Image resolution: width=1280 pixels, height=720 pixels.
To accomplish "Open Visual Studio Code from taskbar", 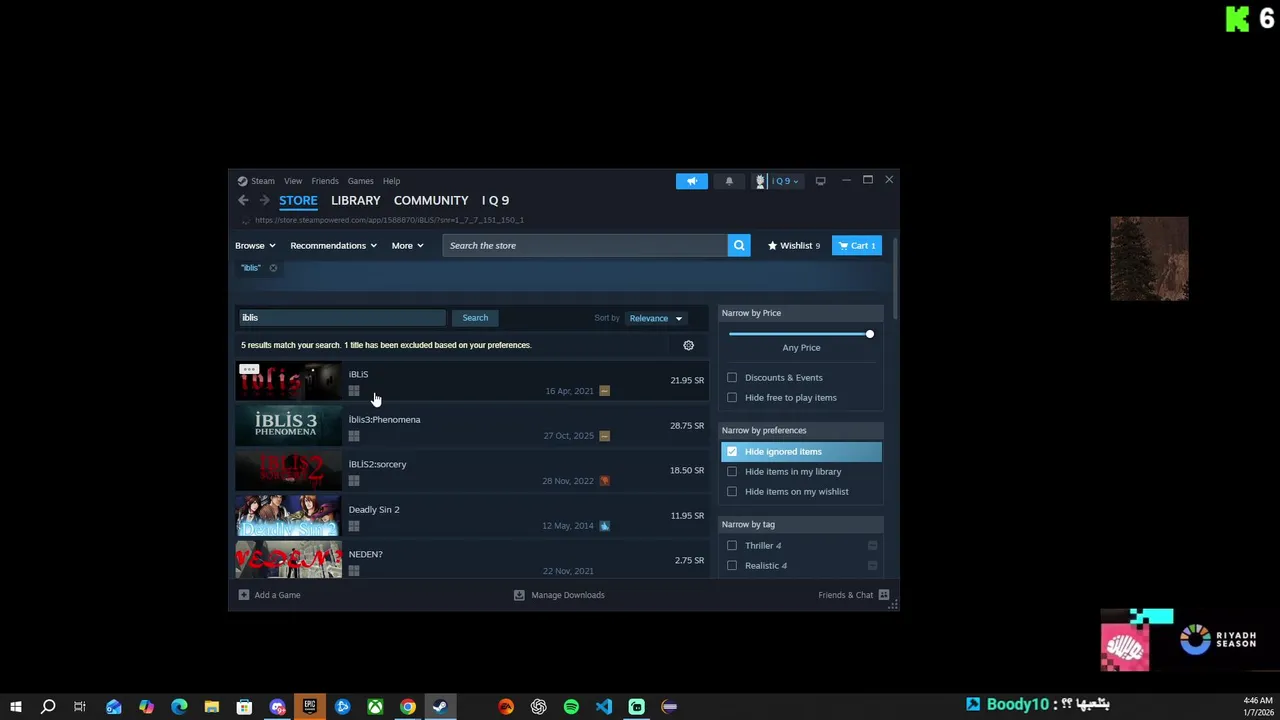I will (604, 707).
